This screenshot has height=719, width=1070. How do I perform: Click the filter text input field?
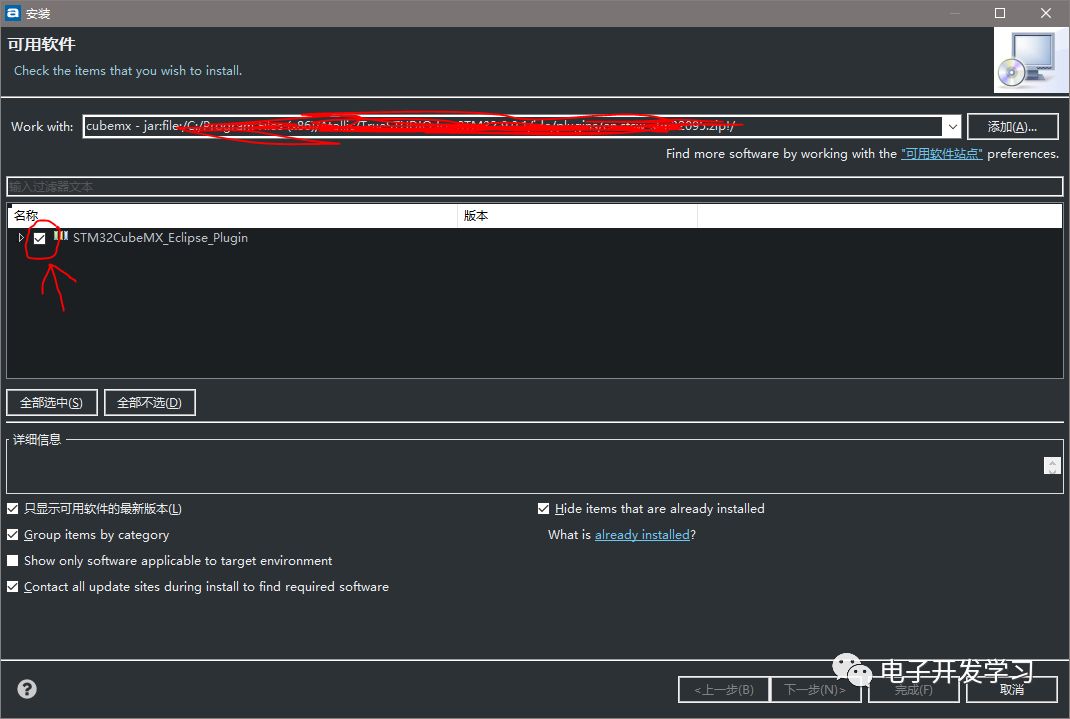[x=535, y=186]
